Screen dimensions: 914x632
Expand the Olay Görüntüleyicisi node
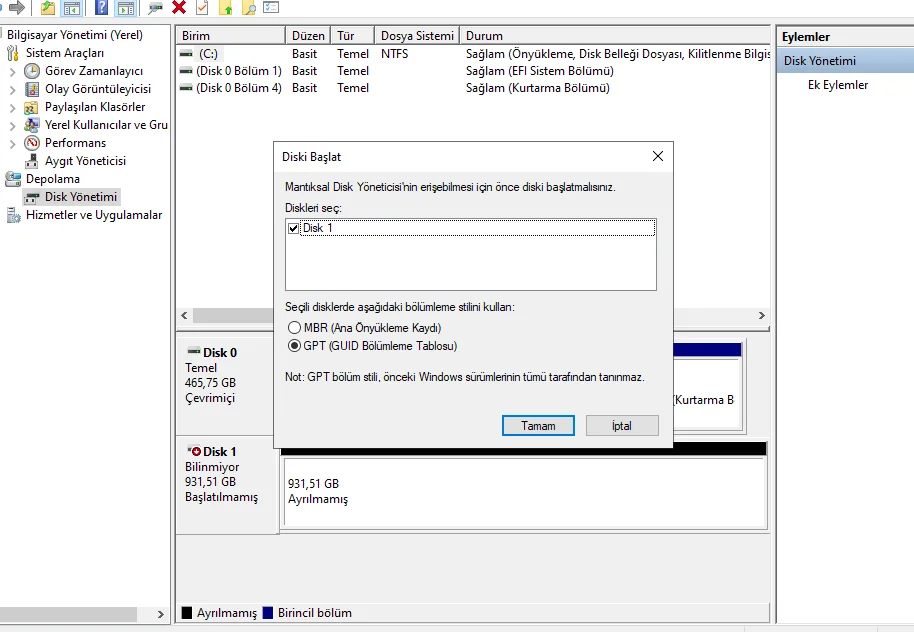(x=12, y=90)
